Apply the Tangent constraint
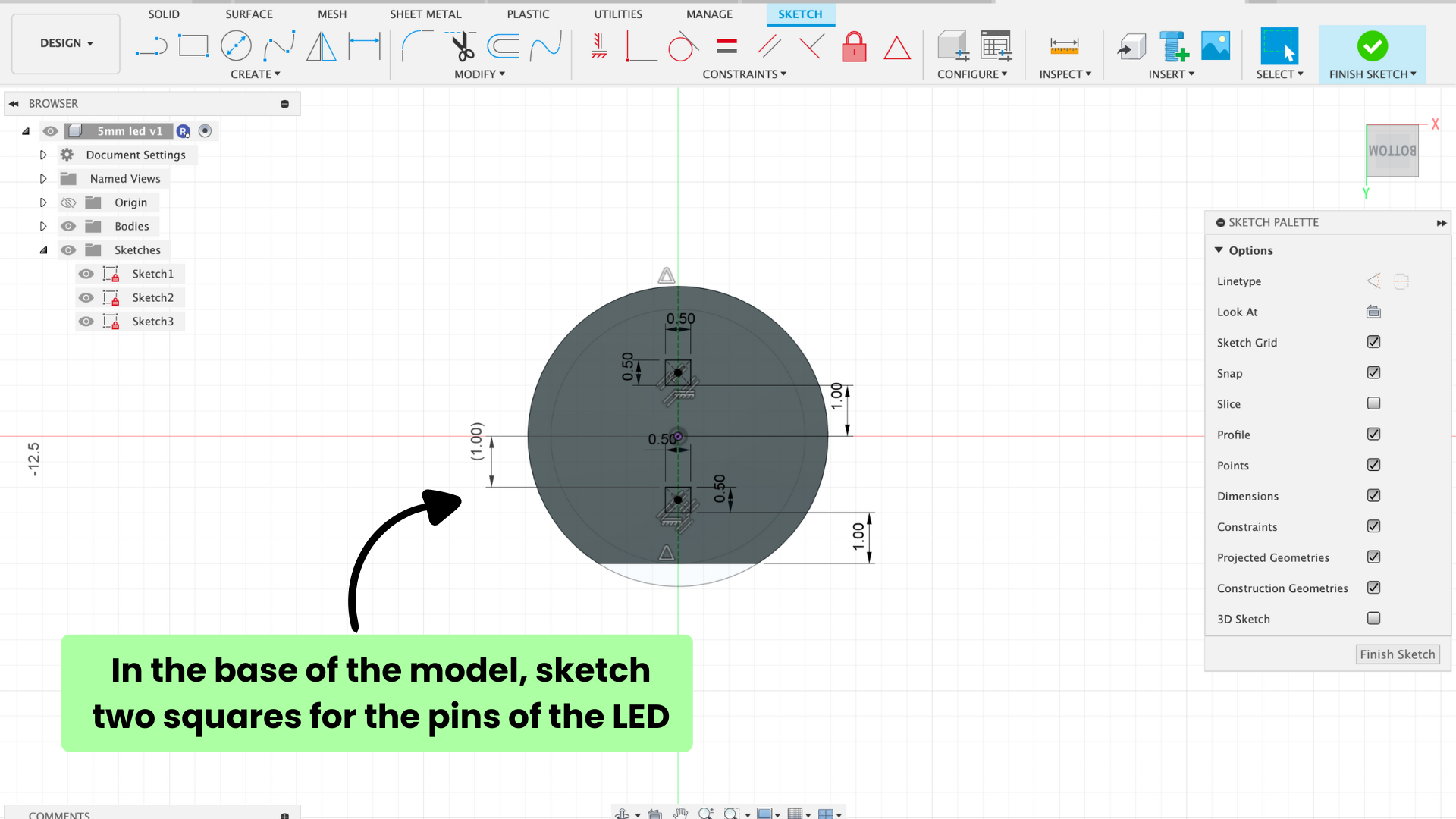The width and height of the screenshot is (1456, 819). 682,46
